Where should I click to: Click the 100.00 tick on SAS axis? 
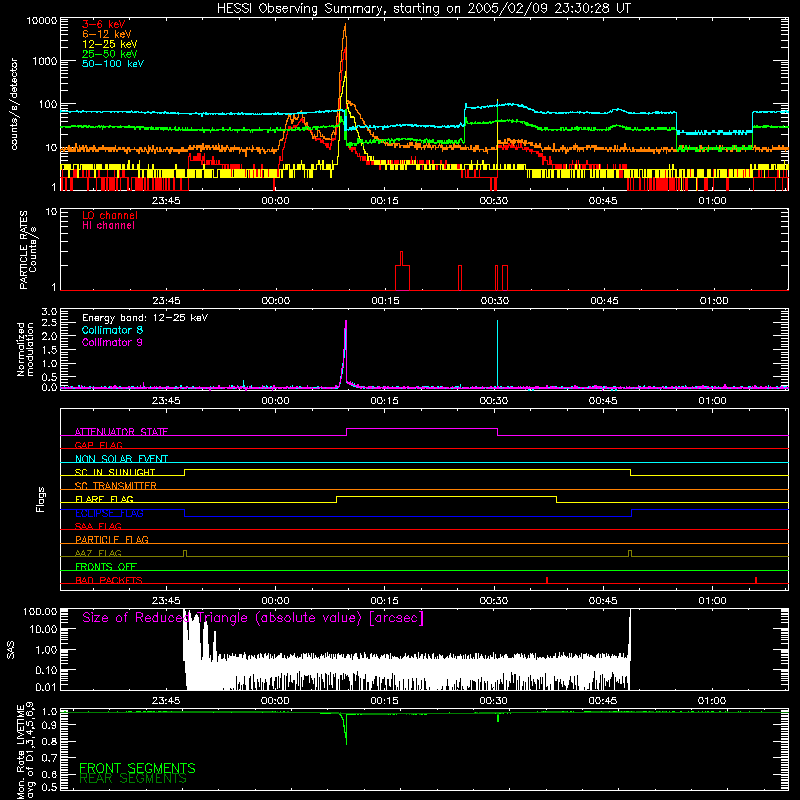coord(40,612)
